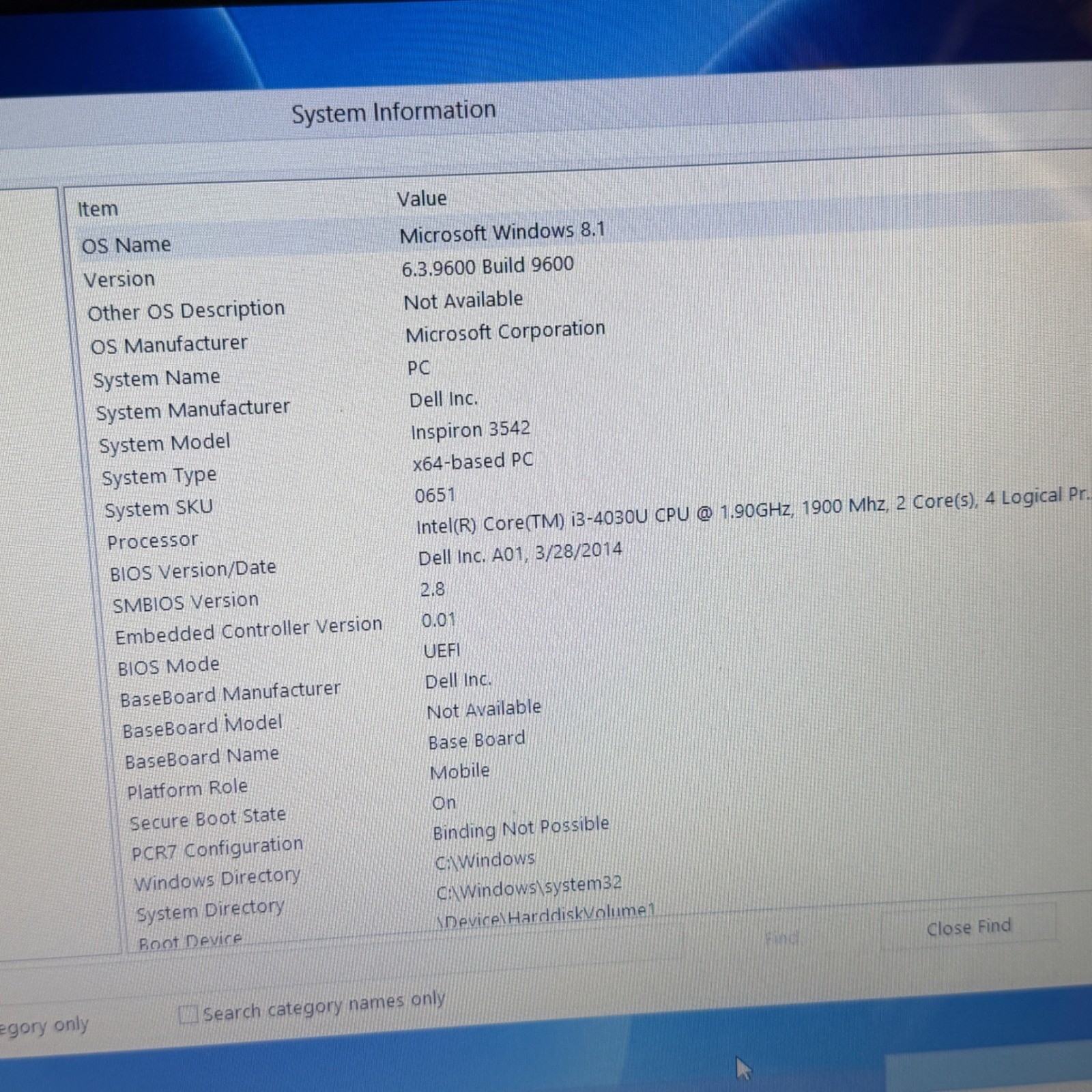The height and width of the screenshot is (1092, 1092).
Task: Select the System Type row
Action: coord(159,476)
